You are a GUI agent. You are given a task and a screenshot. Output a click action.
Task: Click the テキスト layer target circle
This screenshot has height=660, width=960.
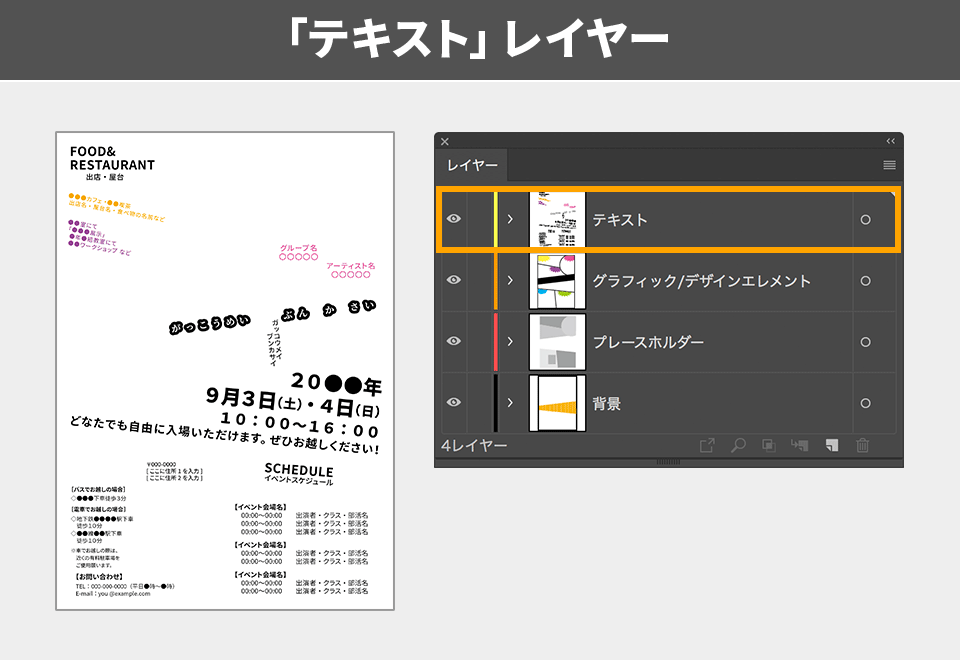pyautogui.click(x=865, y=219)
